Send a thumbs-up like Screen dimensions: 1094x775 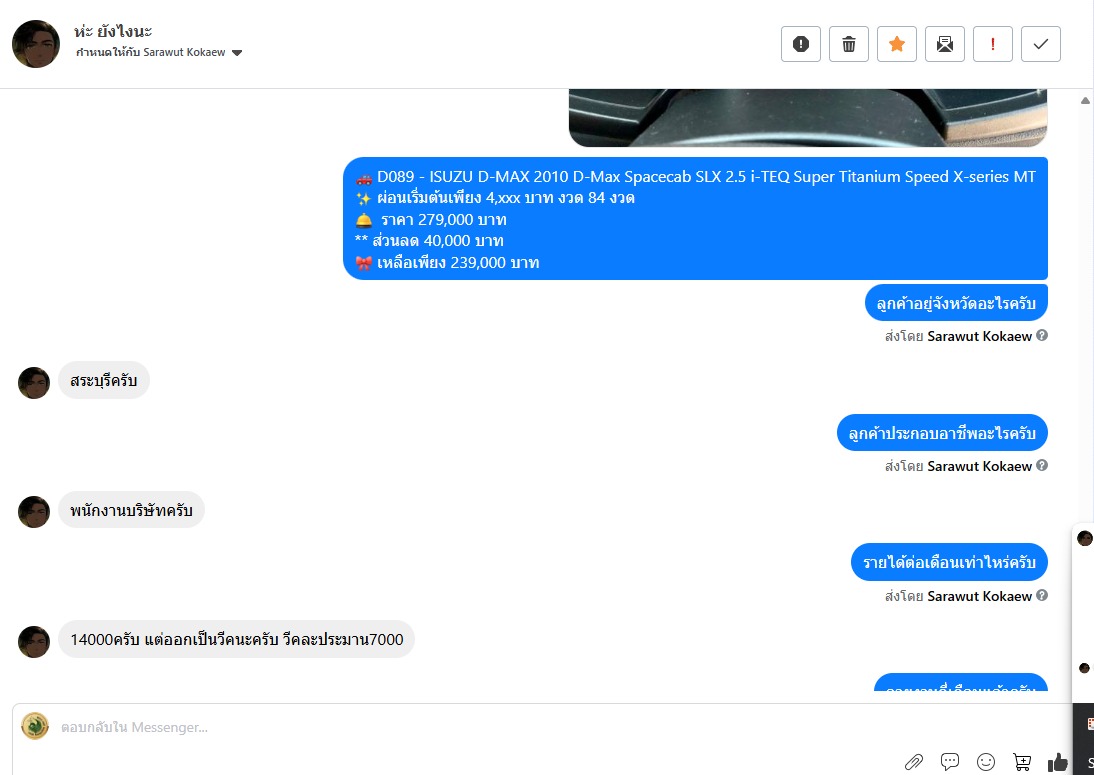[x=1058, y=762]
